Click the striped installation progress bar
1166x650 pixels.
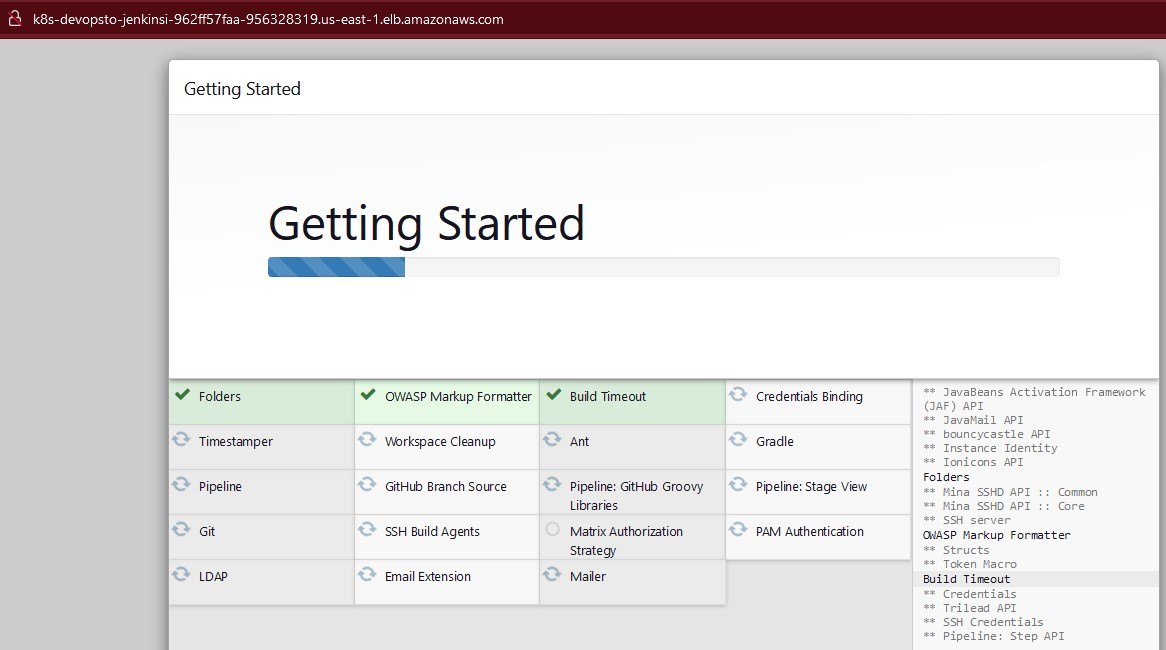[337, 267]
